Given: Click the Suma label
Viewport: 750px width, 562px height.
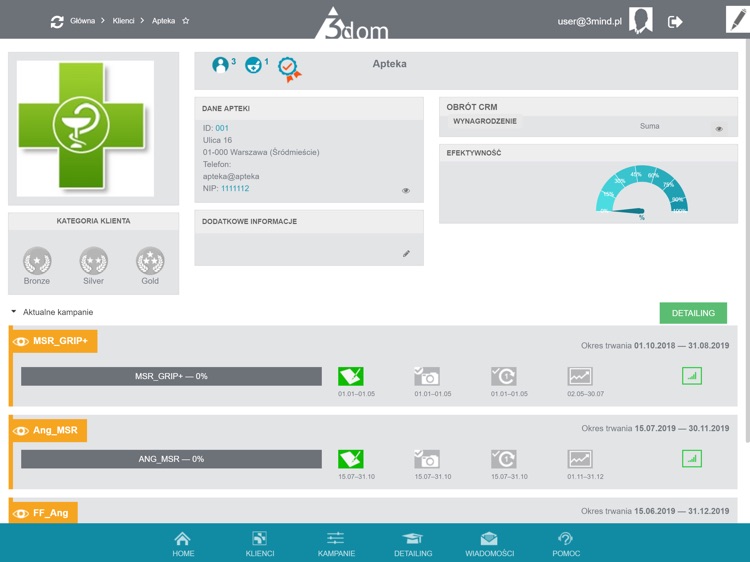Looking at the screenshot, I should (650, 126).
